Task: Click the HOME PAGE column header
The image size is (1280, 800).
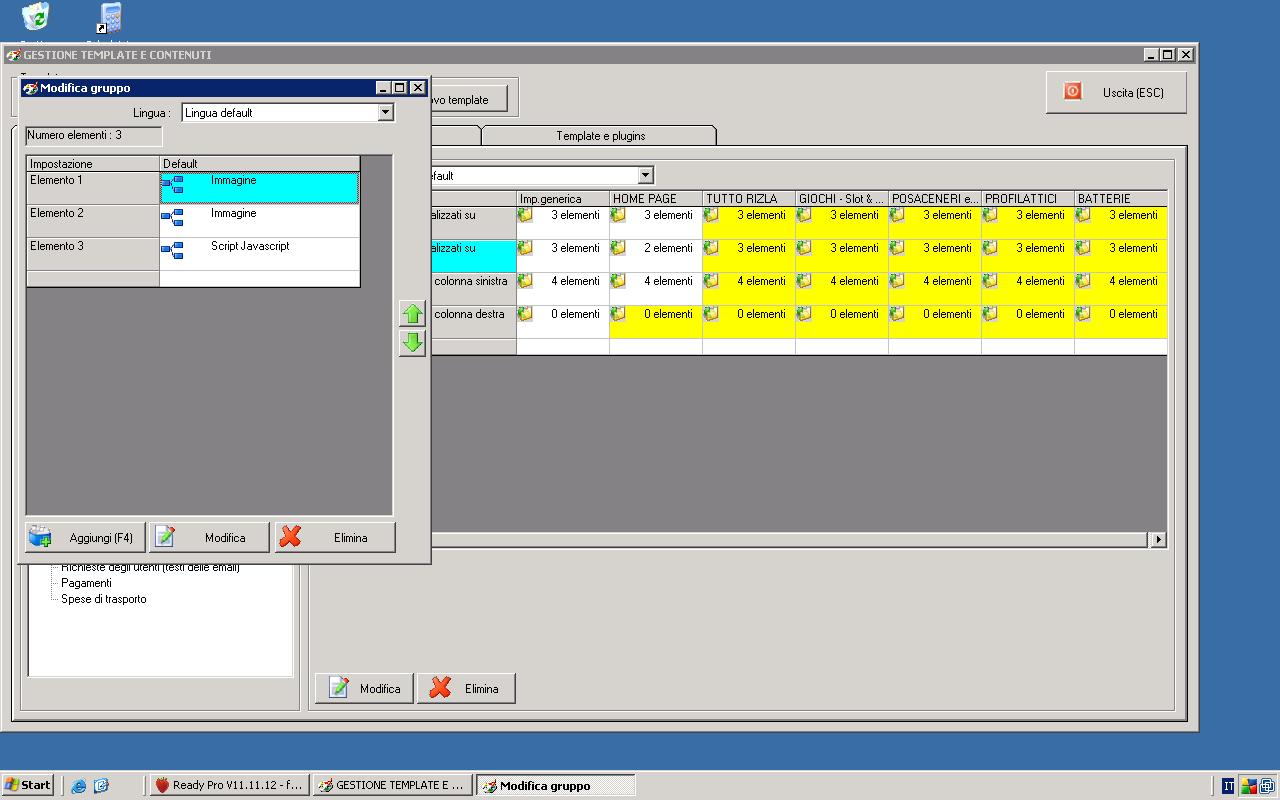Action: [656, 199]
